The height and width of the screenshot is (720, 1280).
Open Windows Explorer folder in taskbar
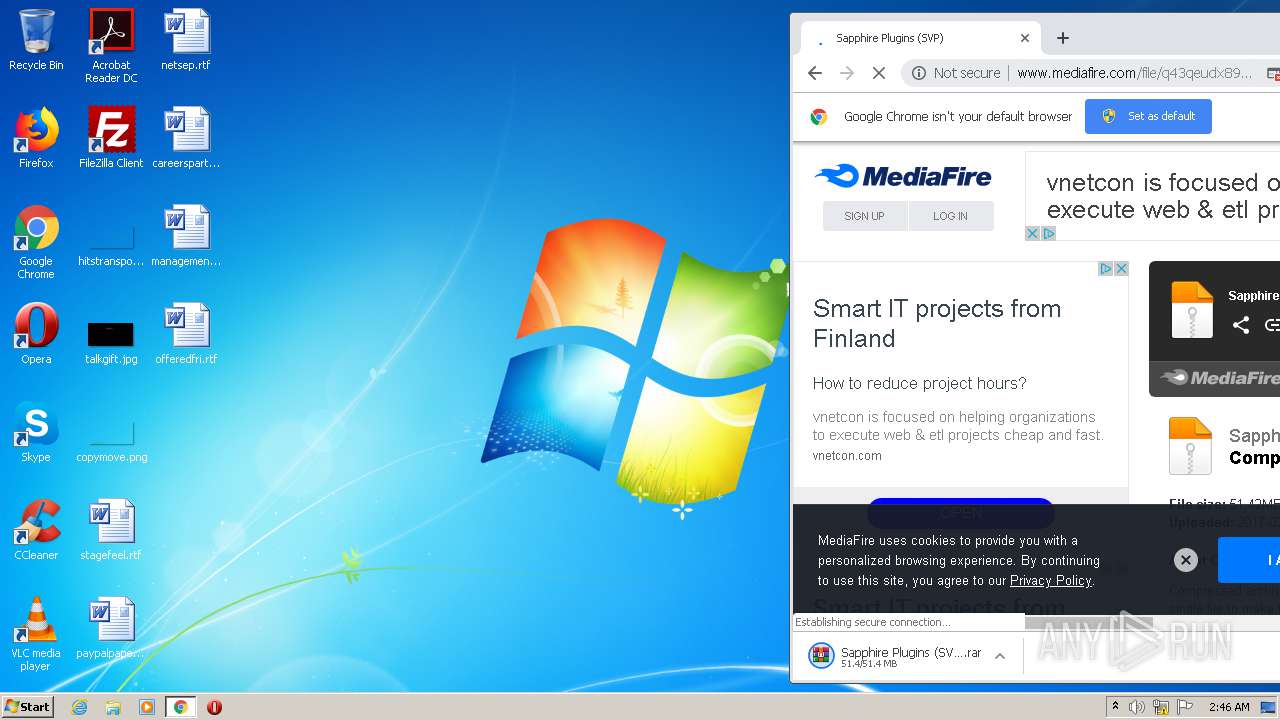[x=113, y=707]
